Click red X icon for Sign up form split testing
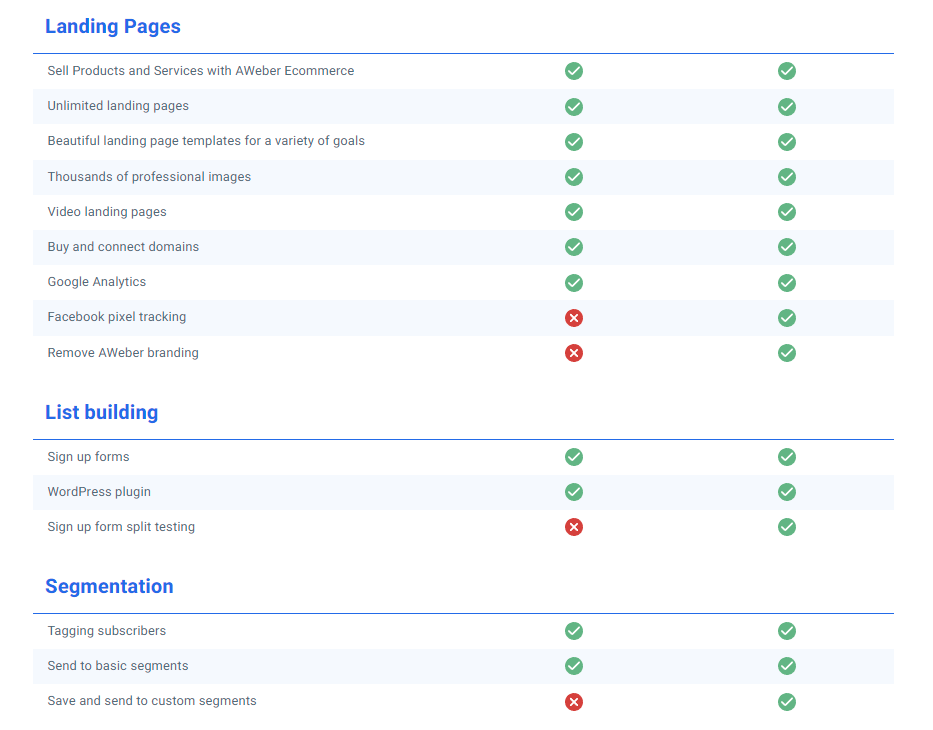Screen dimensions: 933x730 coord(574,528)
